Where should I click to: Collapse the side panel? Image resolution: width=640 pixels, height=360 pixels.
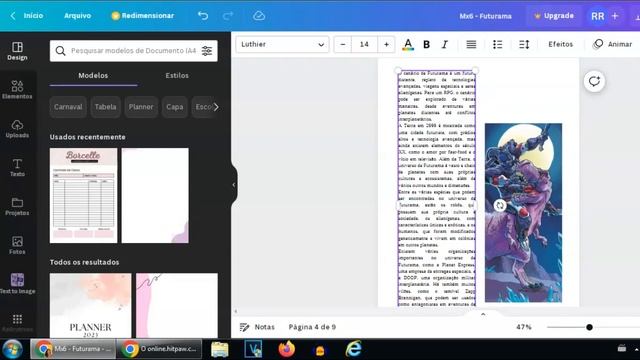[234, 185]
